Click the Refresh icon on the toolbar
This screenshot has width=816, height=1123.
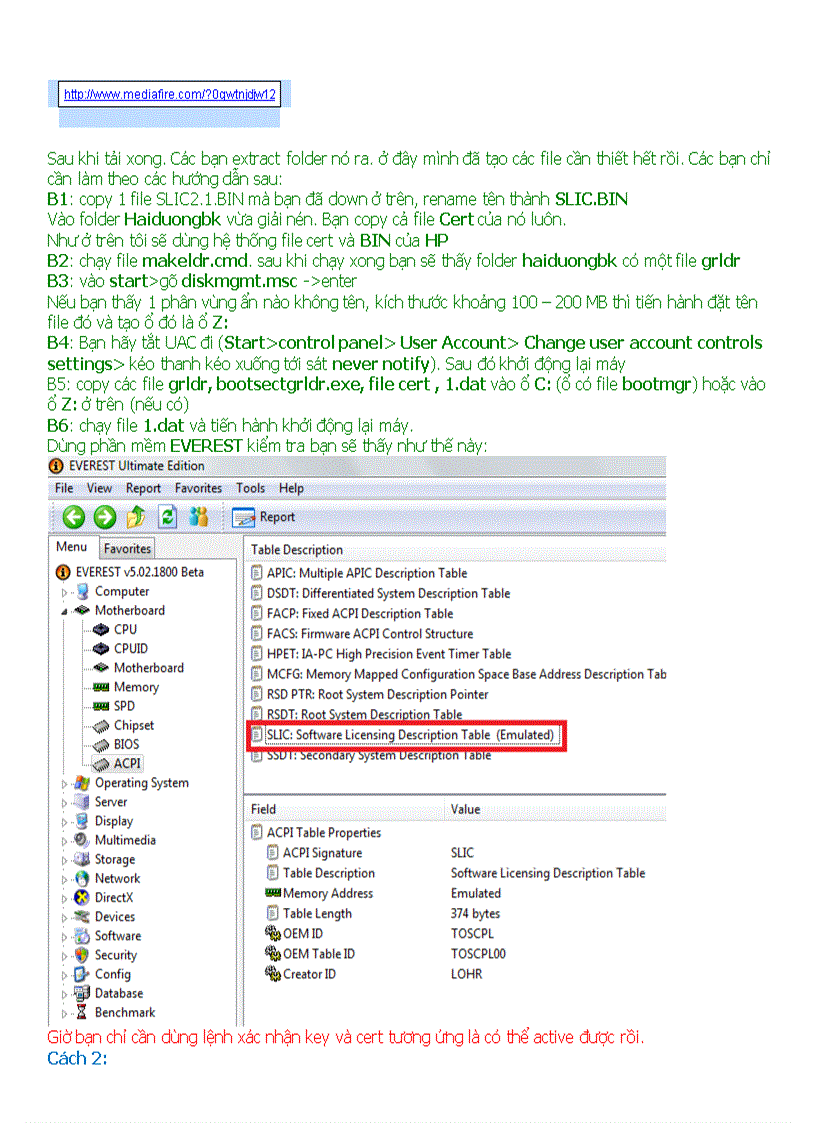pos(166,517)
